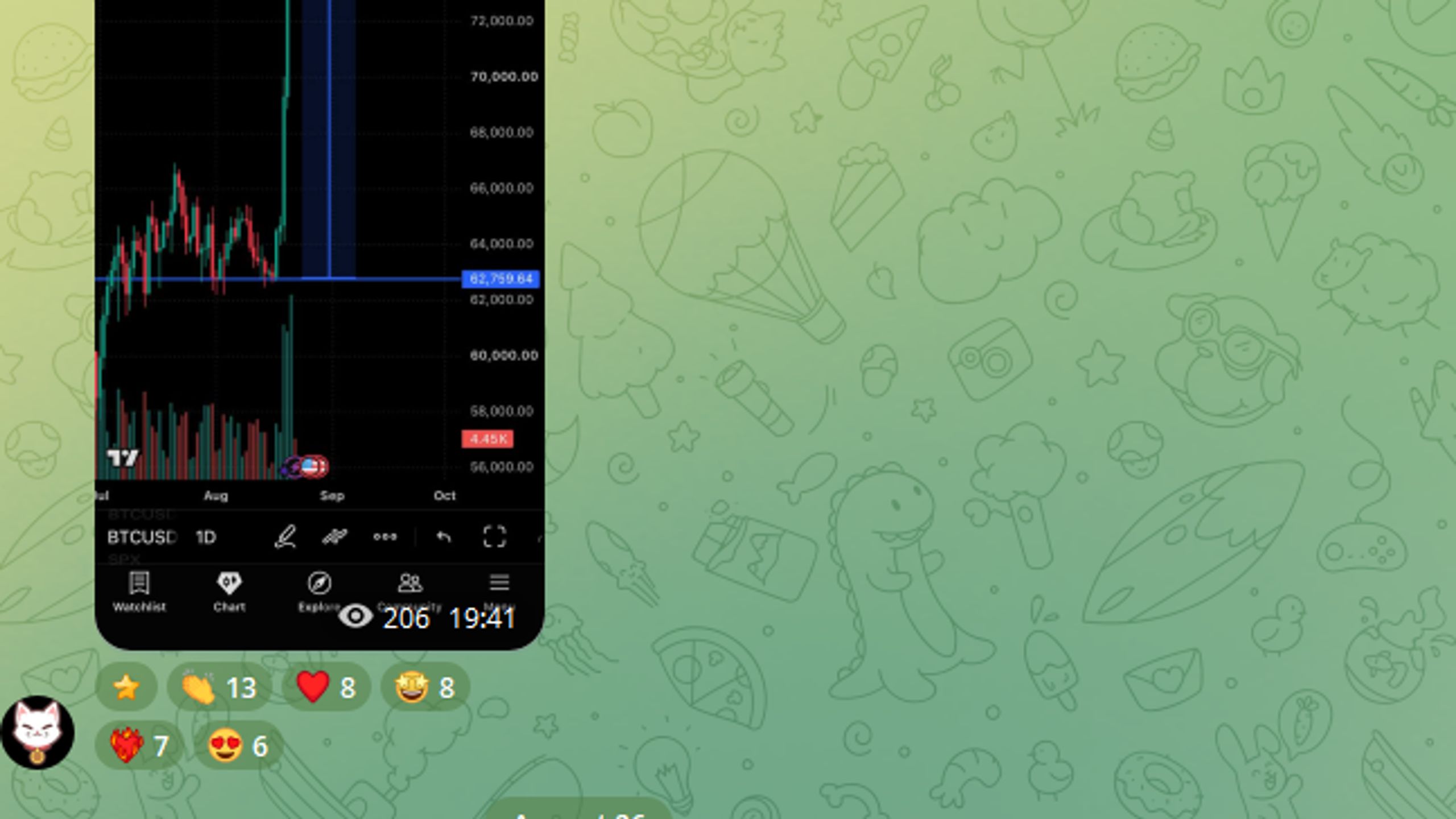Click the star-struck face reaction with 8
This screenshot has width=1456, height=819.
425,687
